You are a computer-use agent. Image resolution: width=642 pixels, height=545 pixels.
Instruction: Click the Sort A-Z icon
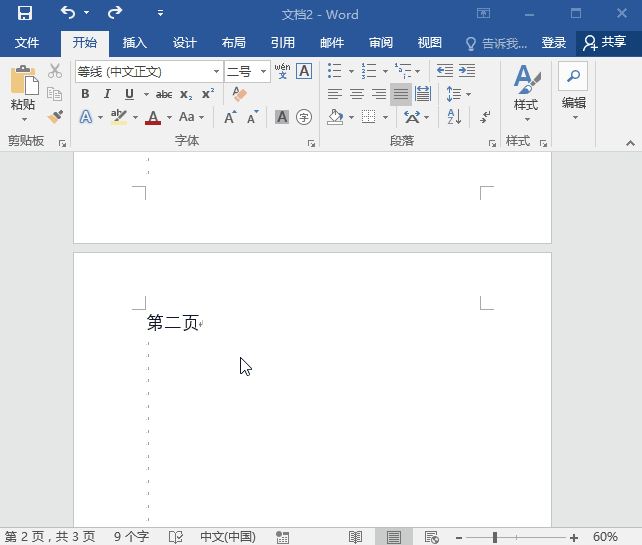[x=453, y=117]
